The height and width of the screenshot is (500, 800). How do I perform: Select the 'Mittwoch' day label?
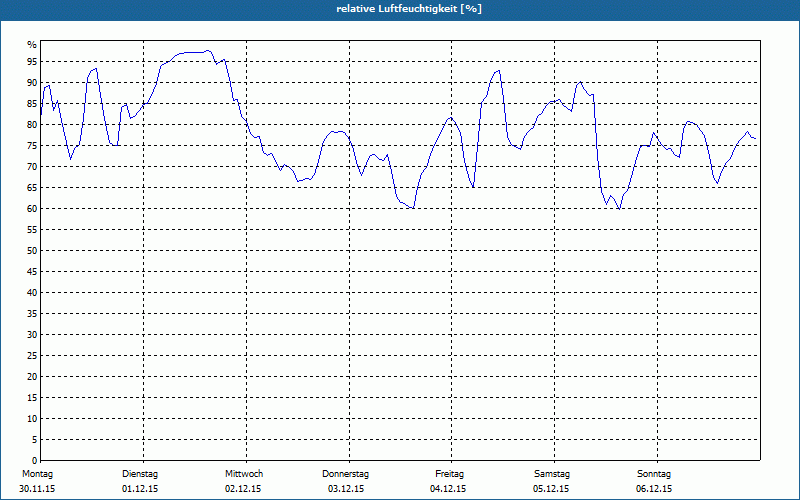point(244,474)
